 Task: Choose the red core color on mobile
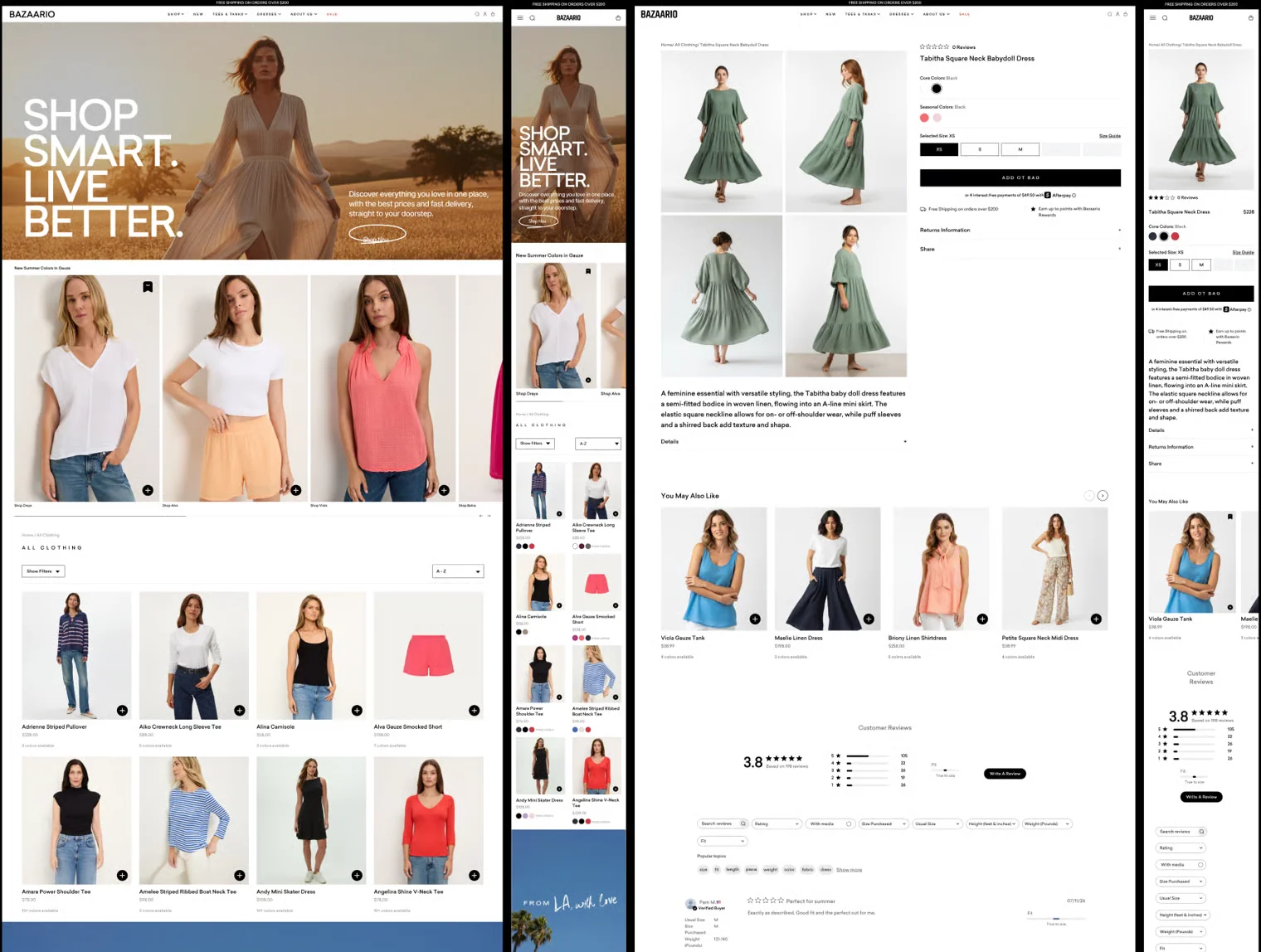pyautogui.click(x=1175, y=236)
